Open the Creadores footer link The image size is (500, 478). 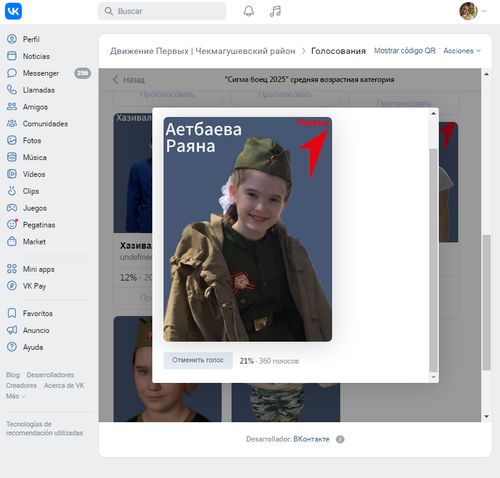click(21, 385)
